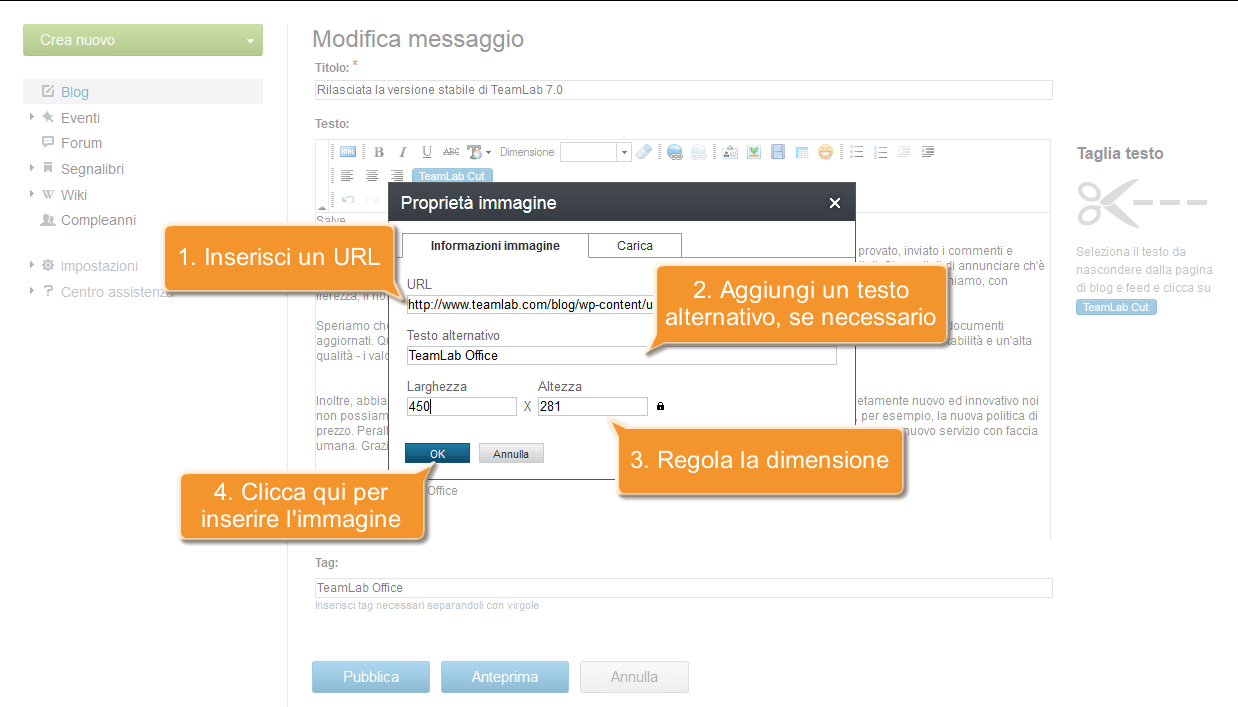1238x707 pixels.
Task: Click the Tag input field
Action: (x=683, y=588)
